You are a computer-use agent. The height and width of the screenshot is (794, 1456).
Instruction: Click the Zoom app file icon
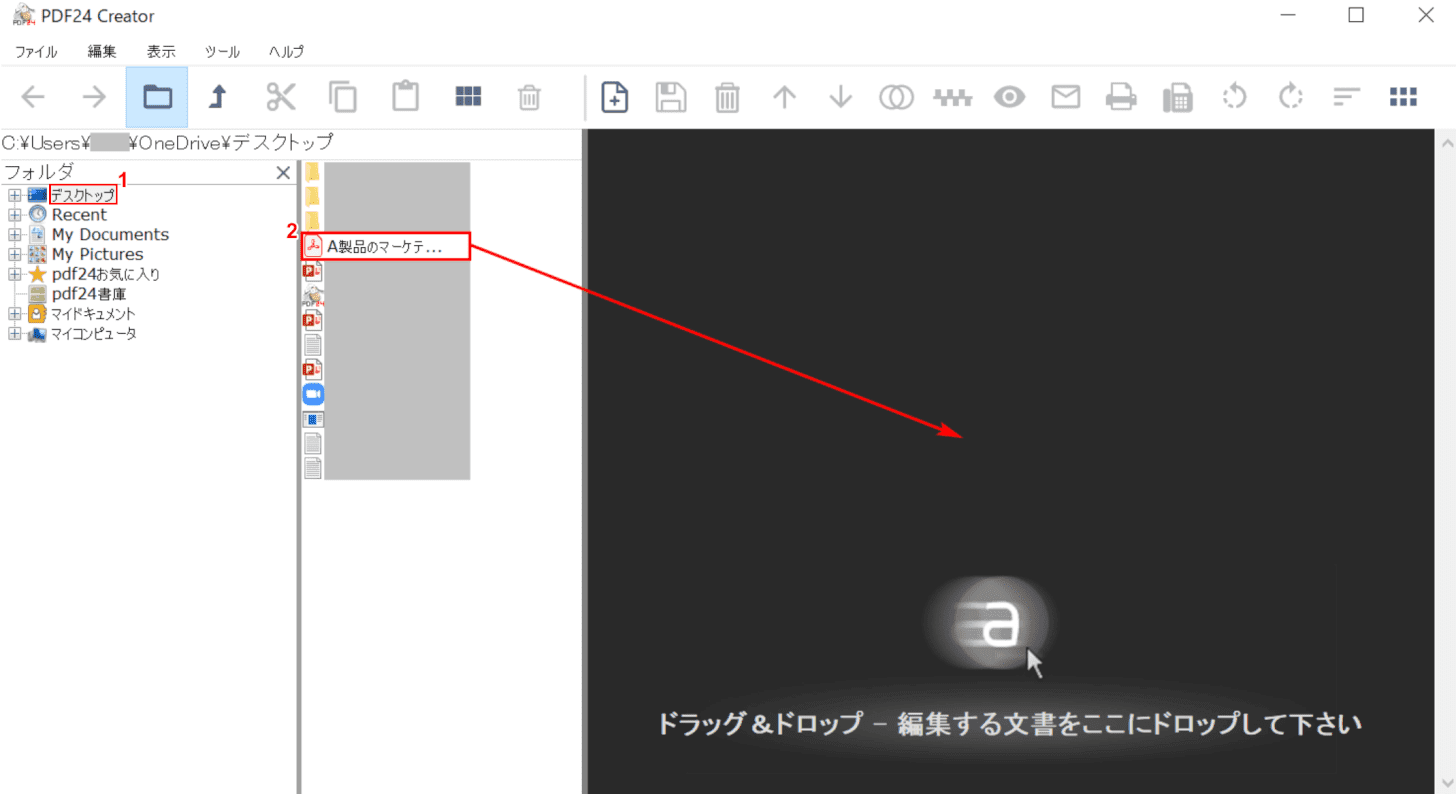pos(313,394)
